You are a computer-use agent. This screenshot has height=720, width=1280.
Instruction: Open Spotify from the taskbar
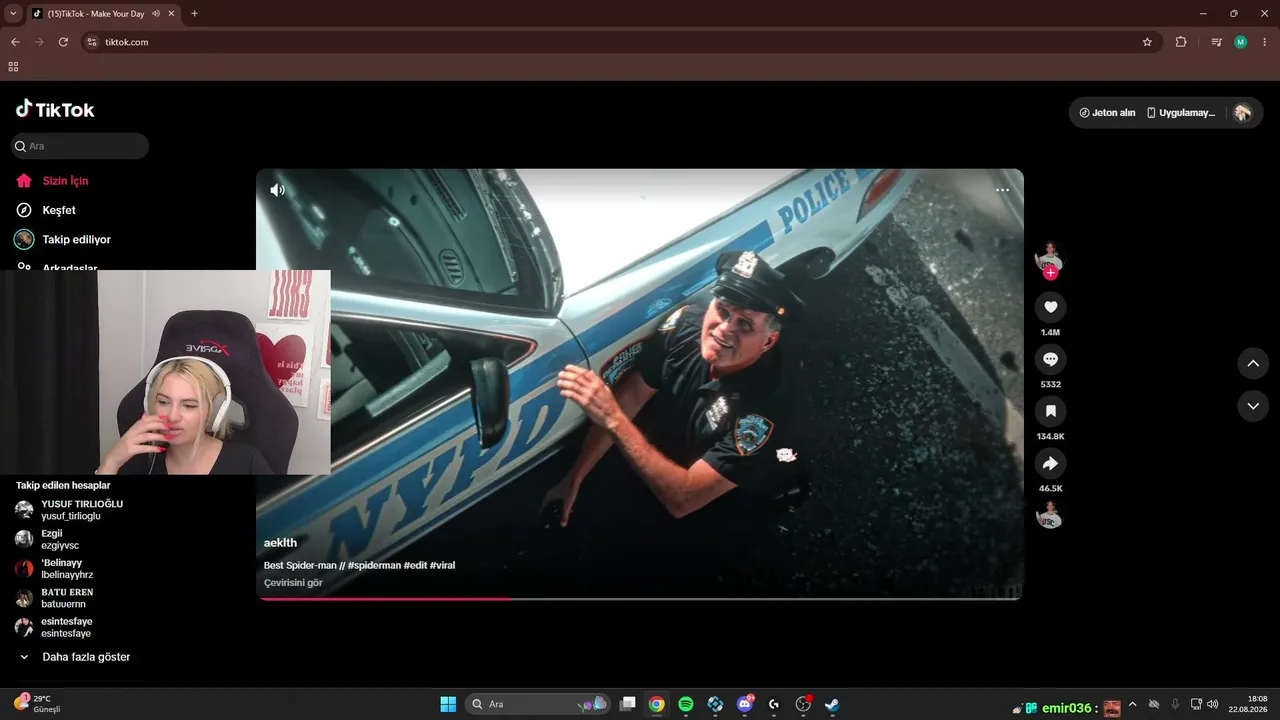(686, 704)
